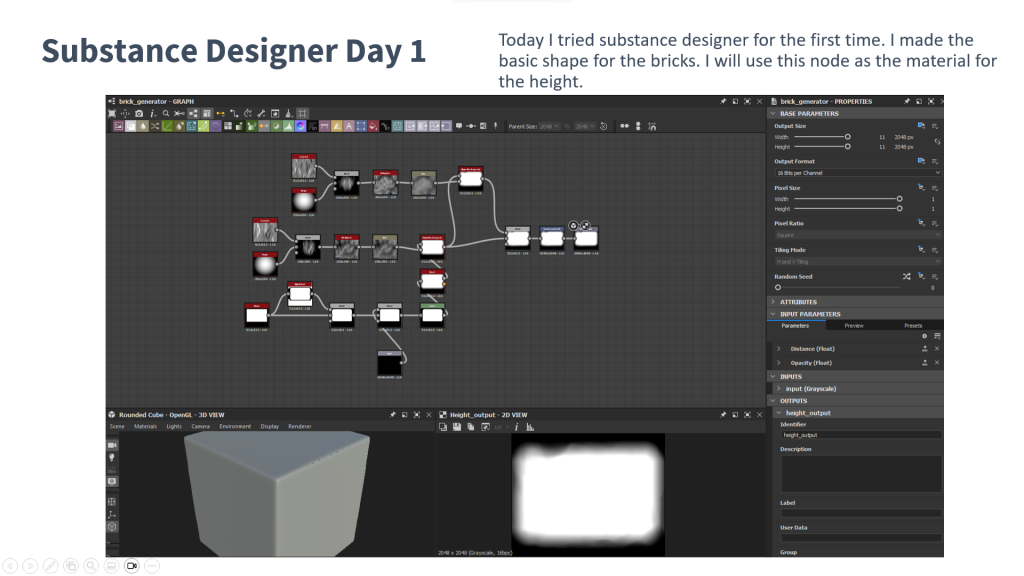Open the Materials menu in 3D View
Screen dimensions: 1024x576
tap(145, 426)
